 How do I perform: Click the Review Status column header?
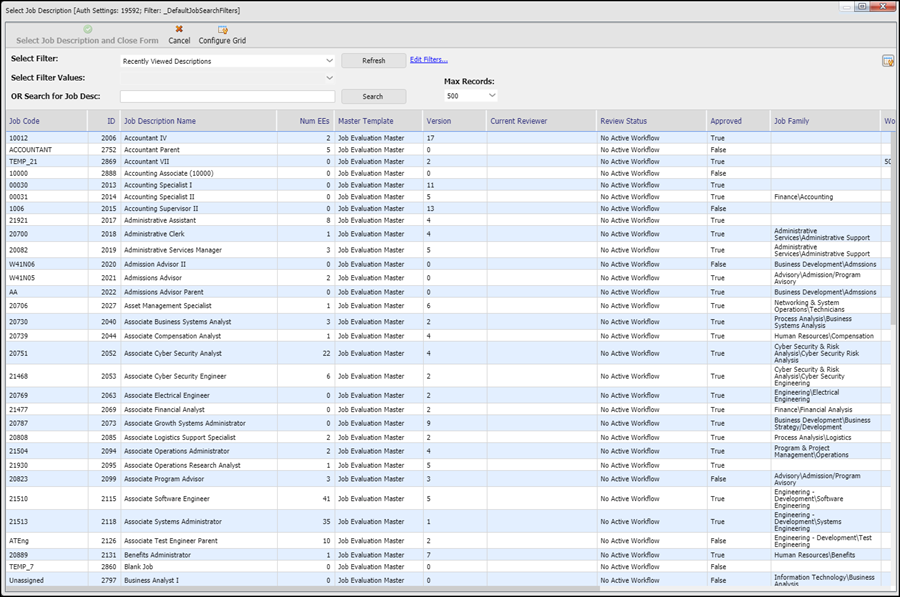(x=623, y=121)
